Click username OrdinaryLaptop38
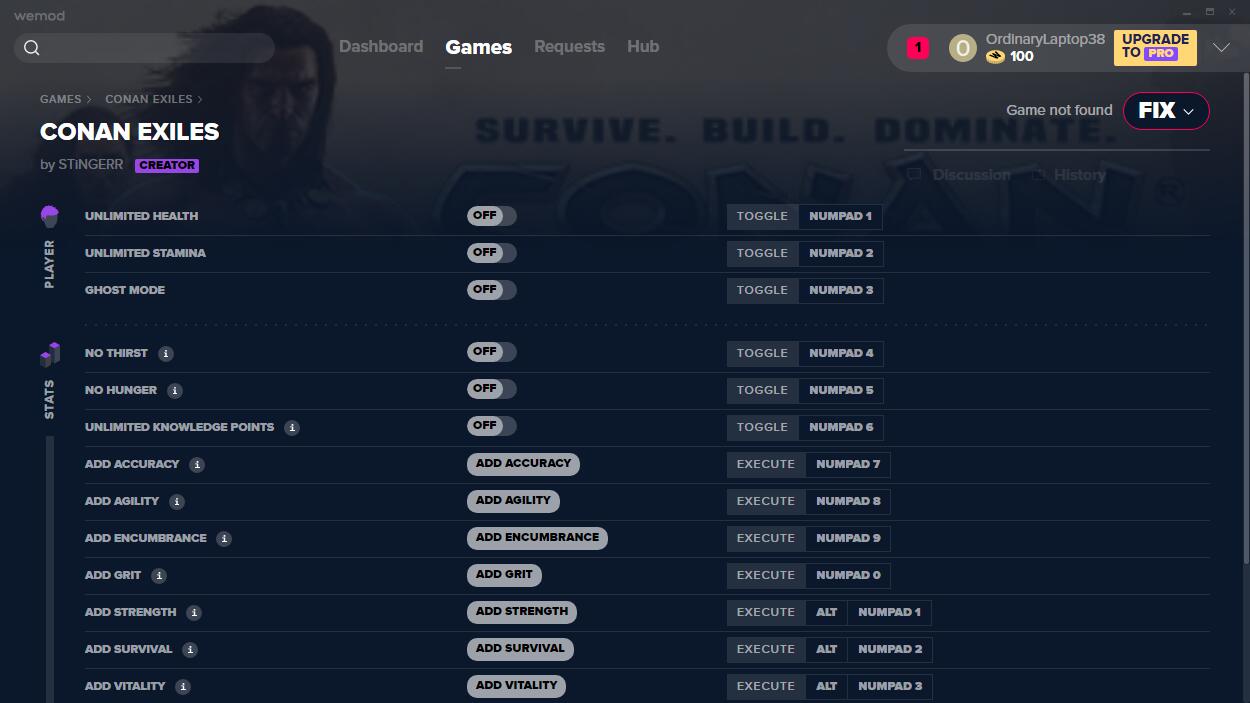The height and width of the screenshot is (703, 1250). (1045, 39)
